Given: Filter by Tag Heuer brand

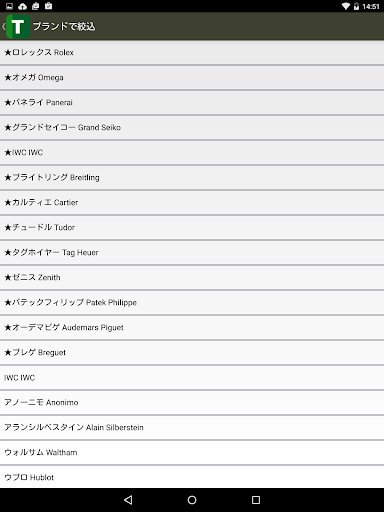Looking at the screenshot, I should point(192,252).
